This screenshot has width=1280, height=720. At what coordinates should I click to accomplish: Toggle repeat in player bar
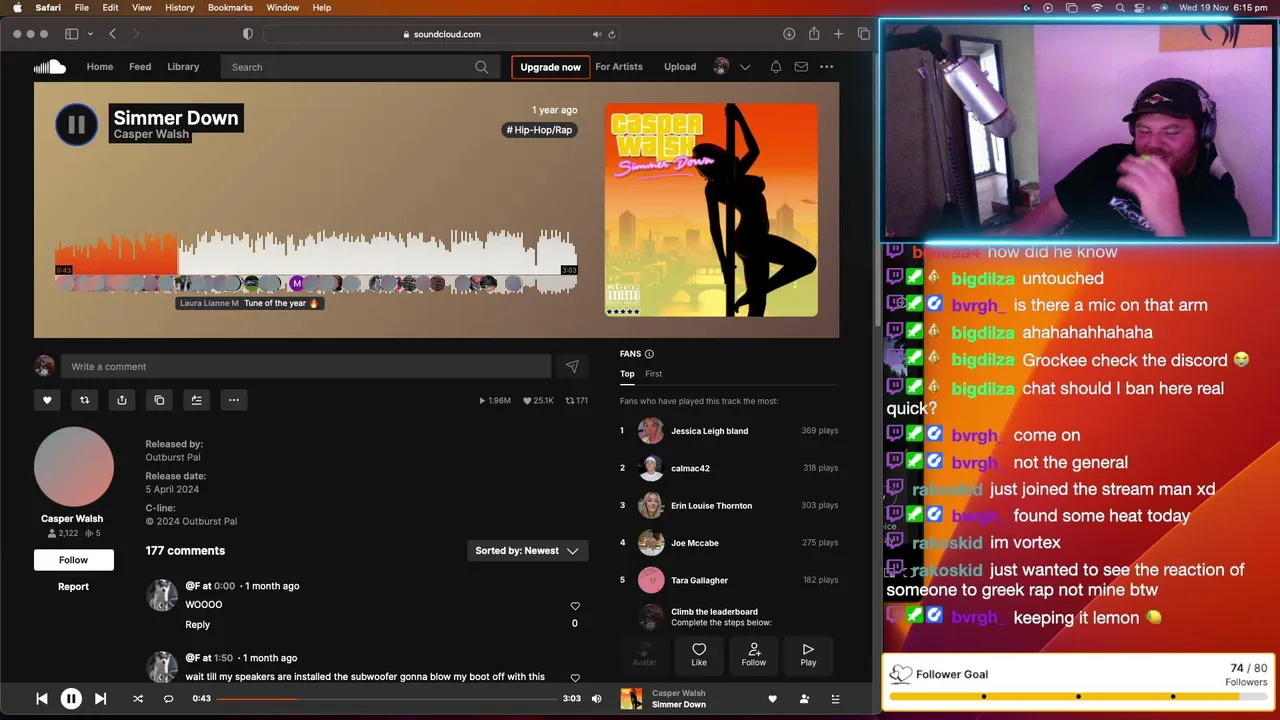[x=168, y=699]
